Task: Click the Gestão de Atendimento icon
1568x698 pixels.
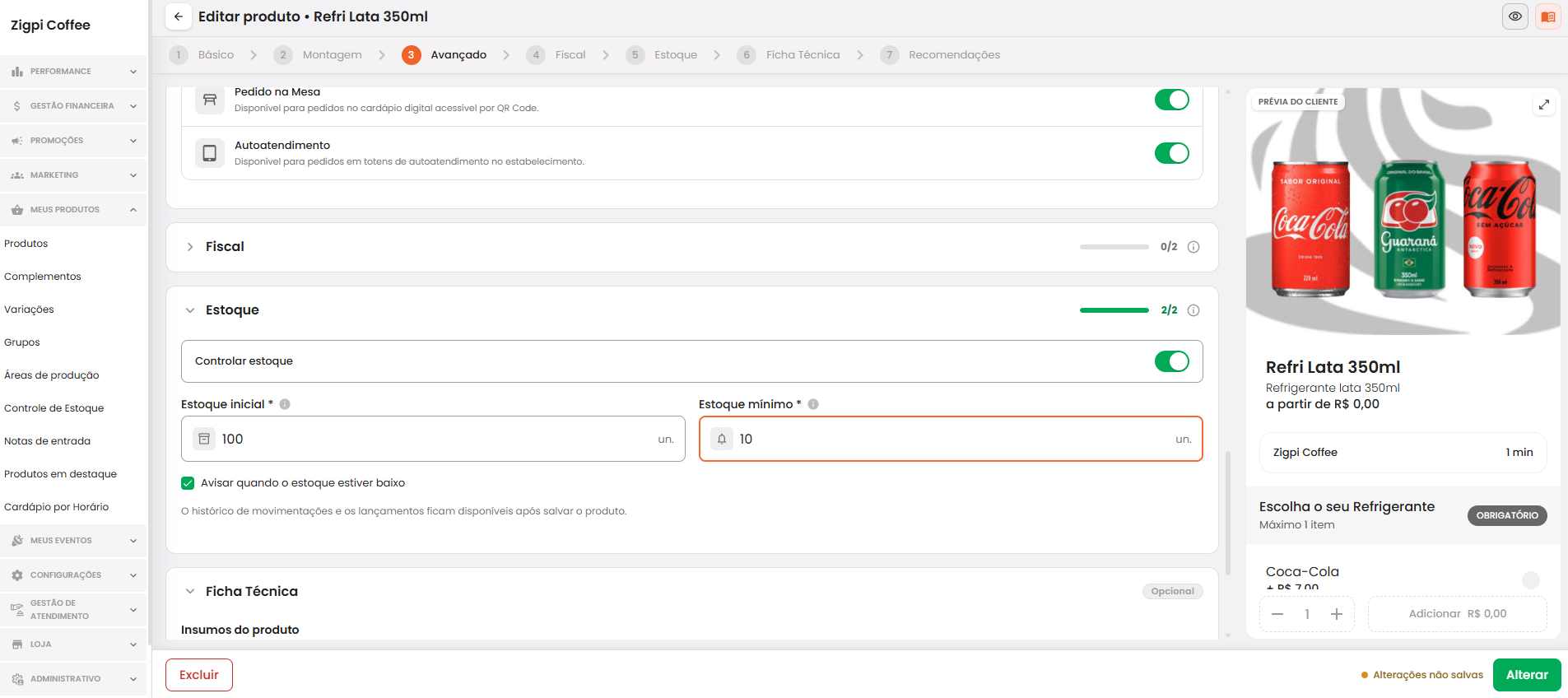Action: [17, 610]
